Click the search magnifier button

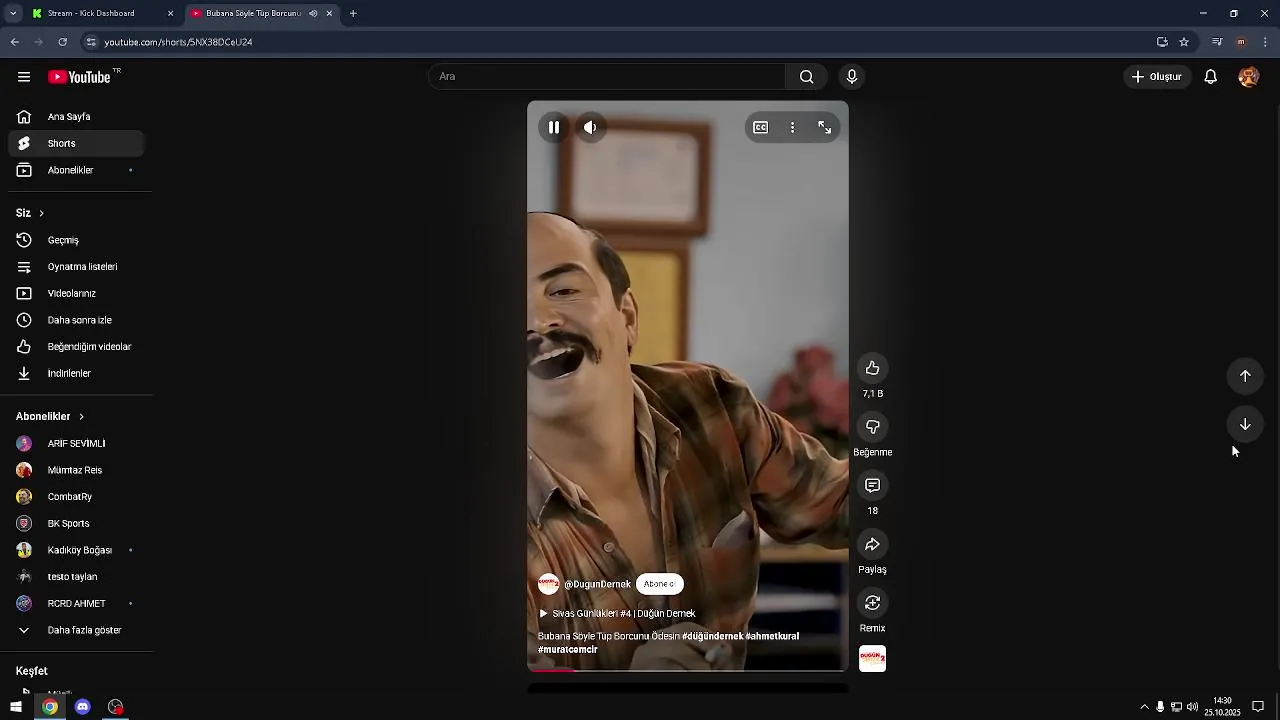pyautogui.click(x=806, y=77)
